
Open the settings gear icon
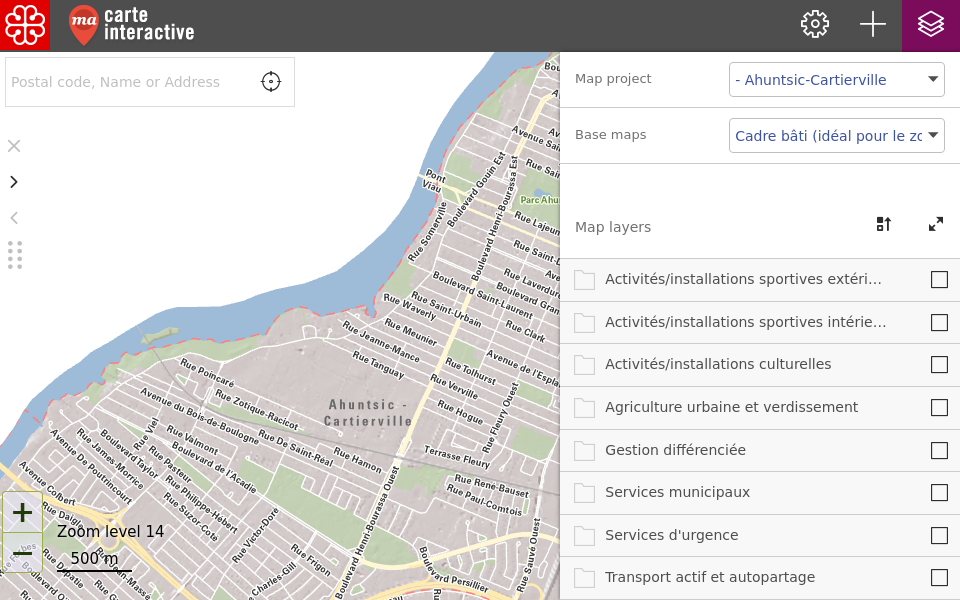815,25
